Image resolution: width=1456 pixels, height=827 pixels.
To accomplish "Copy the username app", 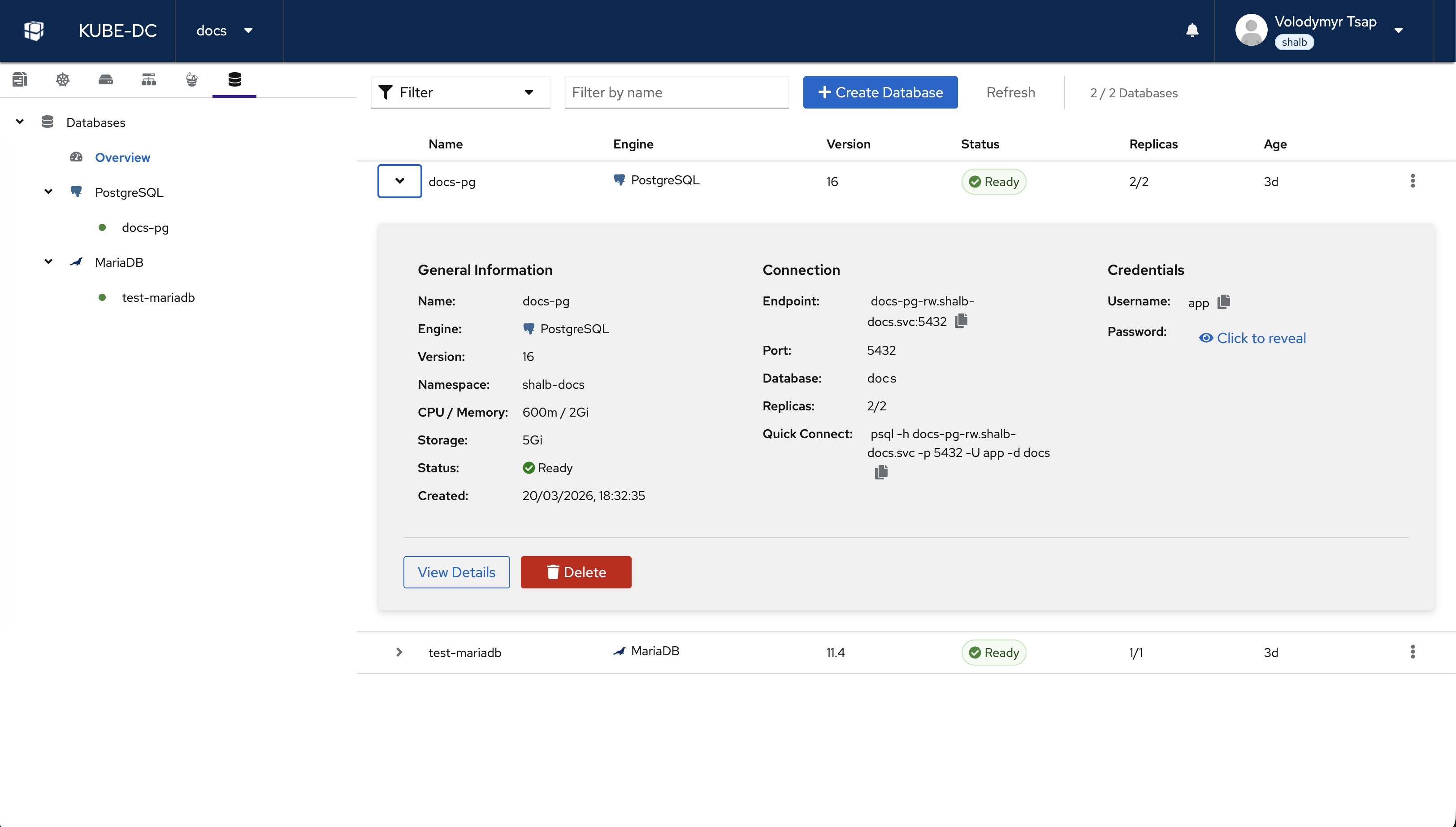I will tap(1224, 302).
